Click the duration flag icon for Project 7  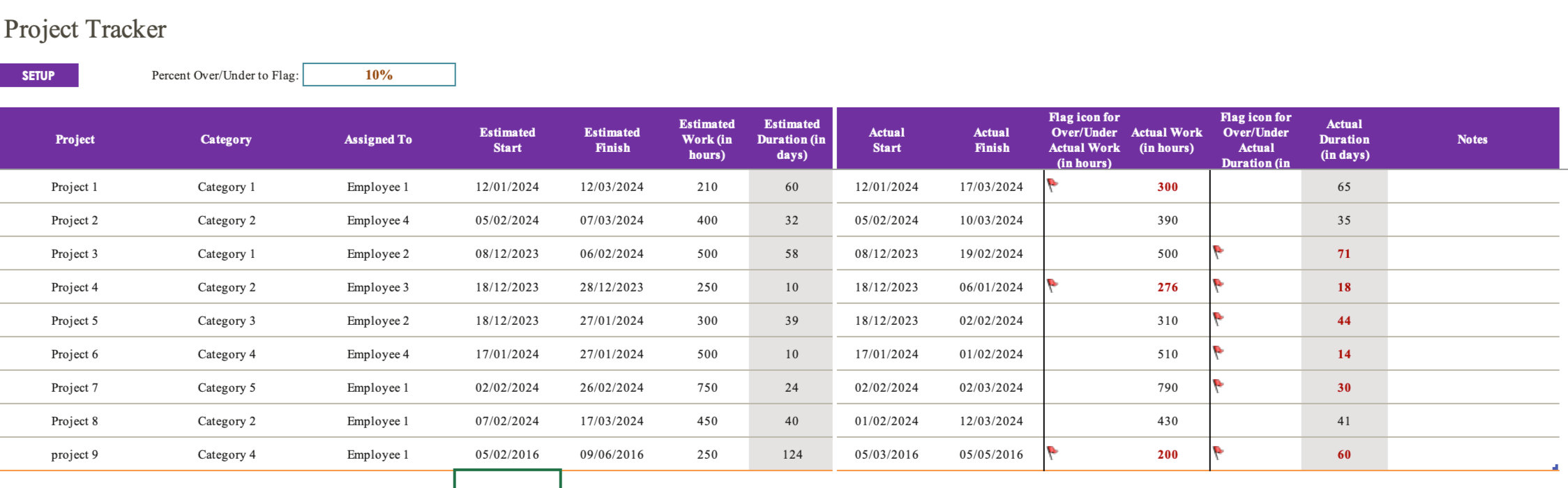coord(1218,386)
